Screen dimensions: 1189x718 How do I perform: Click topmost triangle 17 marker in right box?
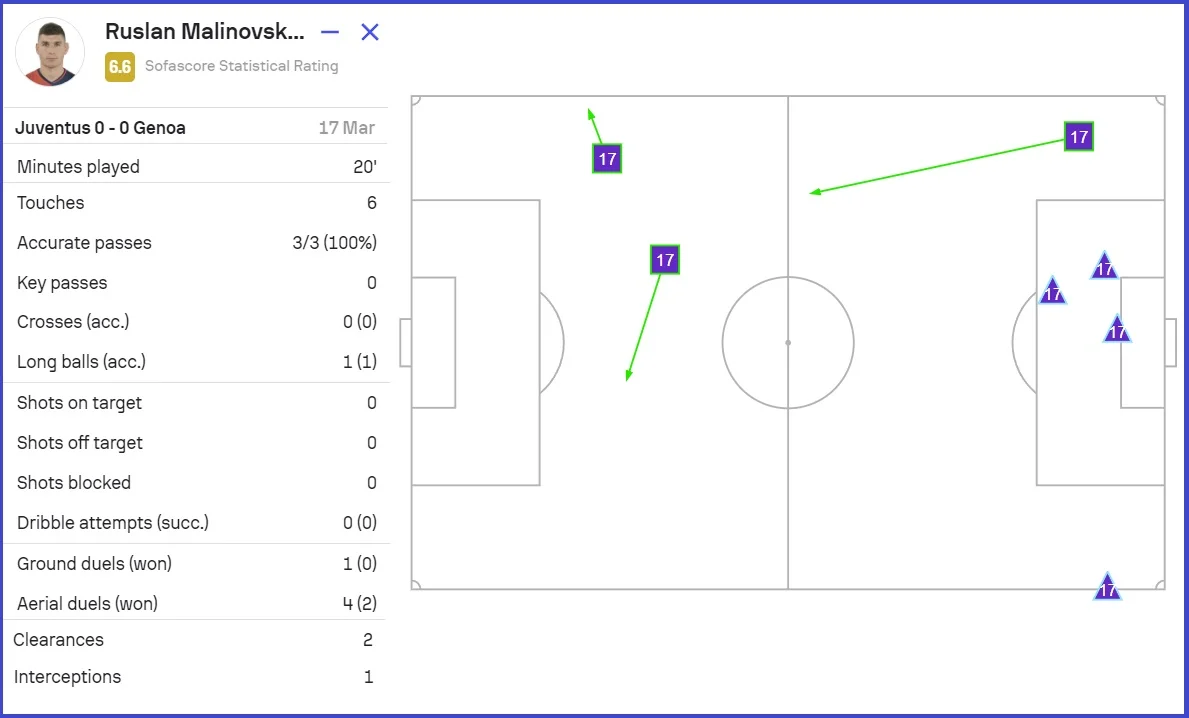click(1104, 267)
